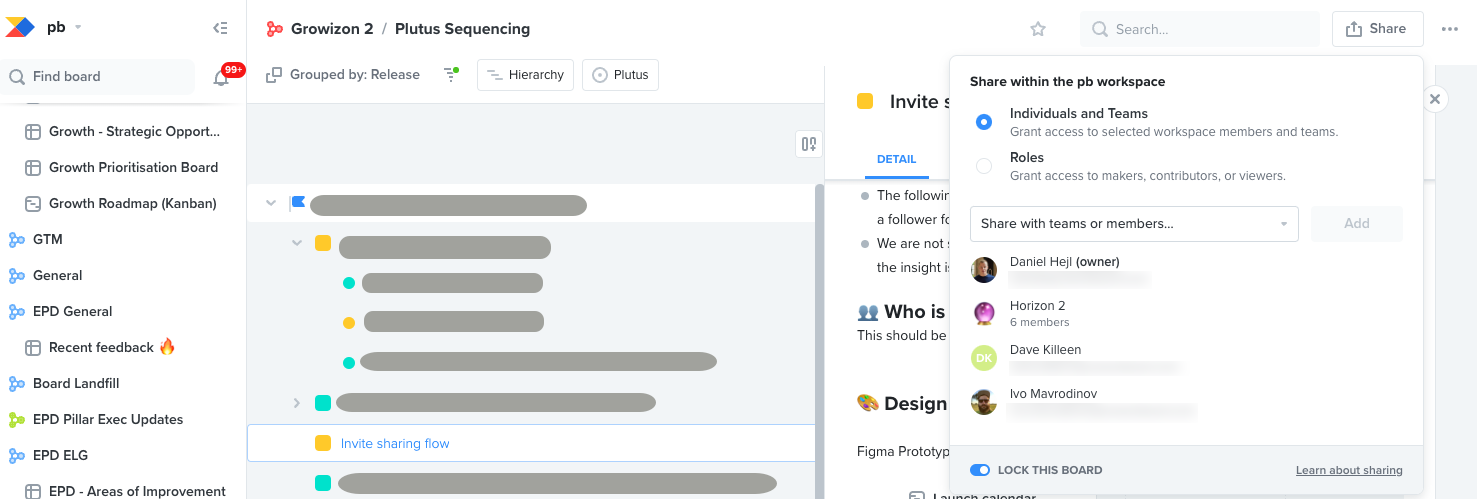Click the GTM folder icon
1477x499 pixels.
tap(16, 239)
